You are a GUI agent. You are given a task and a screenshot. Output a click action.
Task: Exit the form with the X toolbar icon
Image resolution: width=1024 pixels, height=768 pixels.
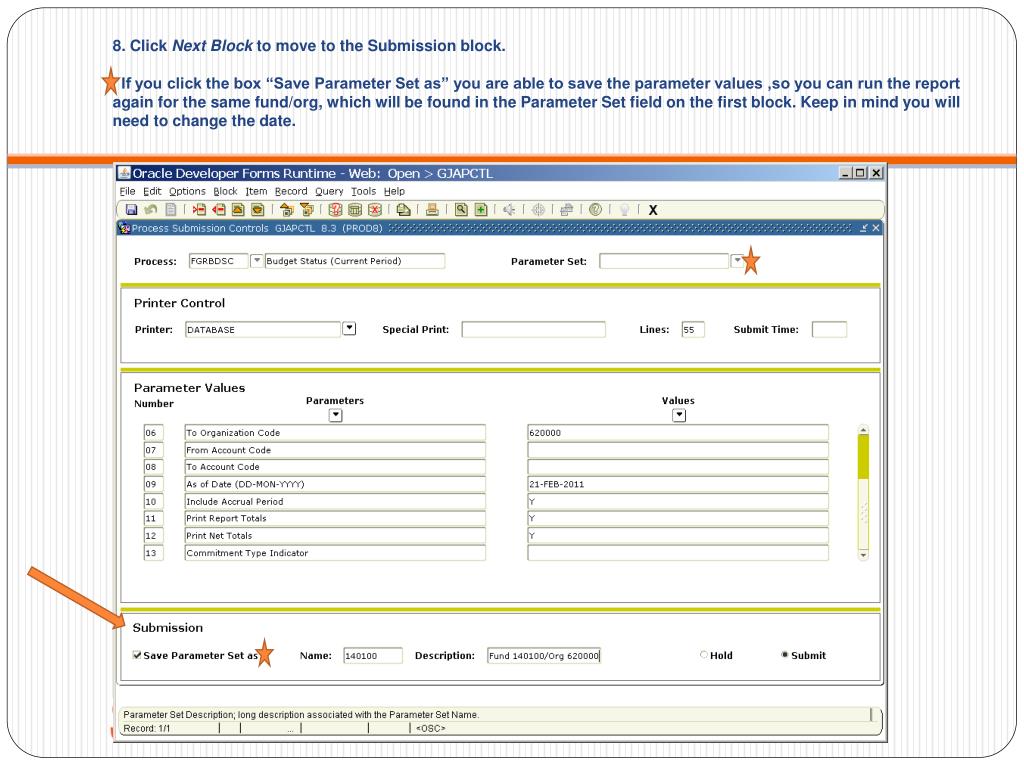tap(653, 210)
